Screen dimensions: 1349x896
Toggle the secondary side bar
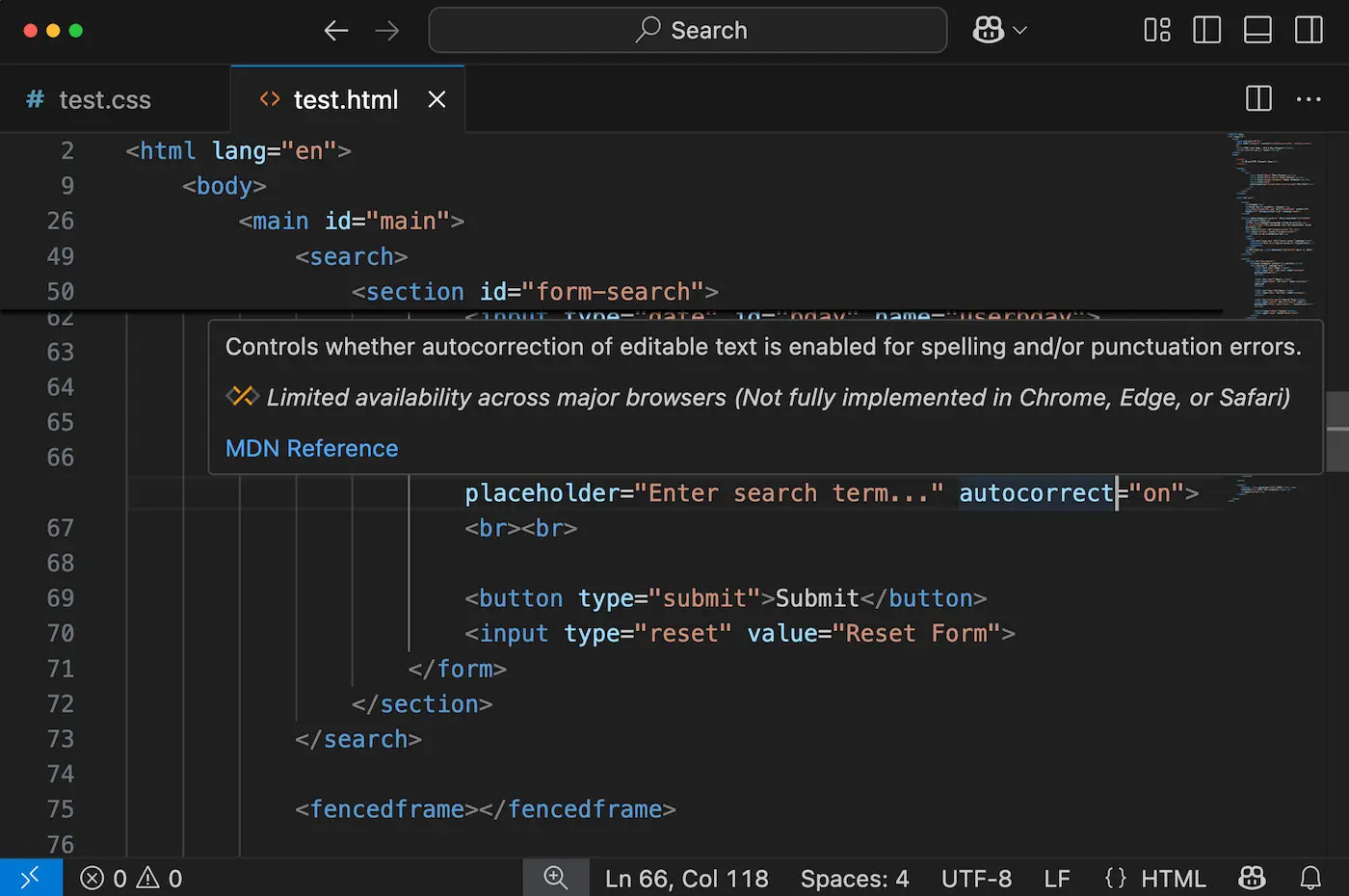tap(1309, 30)
